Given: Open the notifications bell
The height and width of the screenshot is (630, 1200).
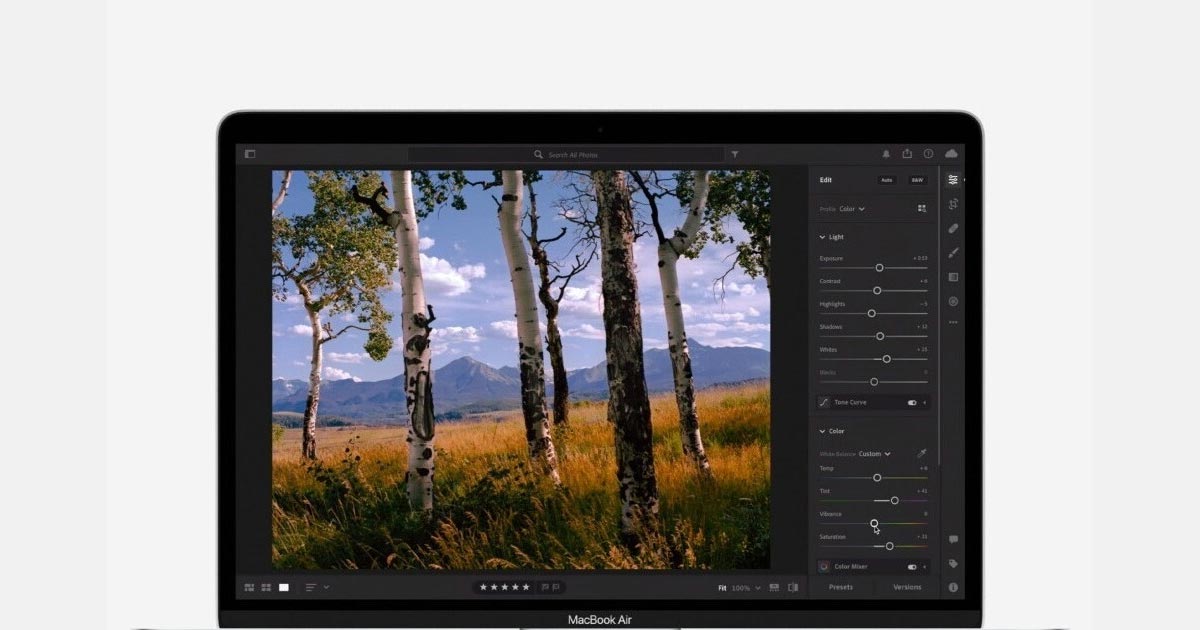Looking at the screenshot, I should coord(886,154).
